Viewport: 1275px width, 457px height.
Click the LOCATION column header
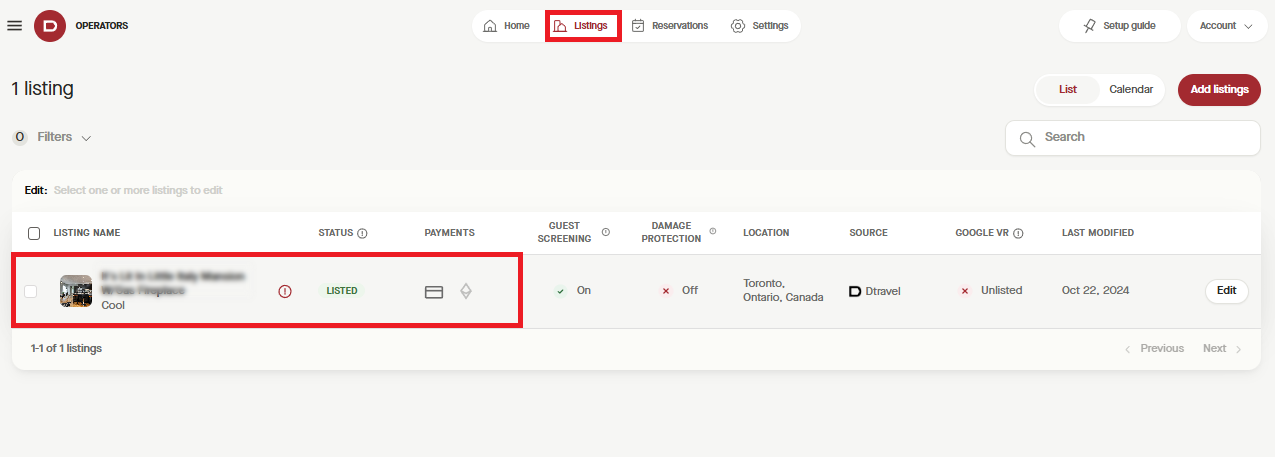coord(766,233)
